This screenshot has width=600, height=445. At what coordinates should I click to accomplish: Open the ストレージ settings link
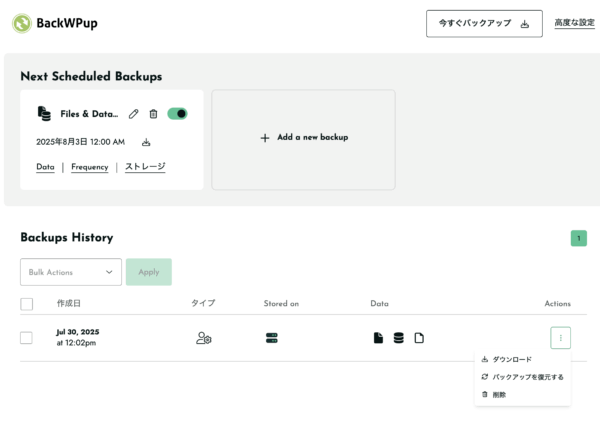coord(145,167)
